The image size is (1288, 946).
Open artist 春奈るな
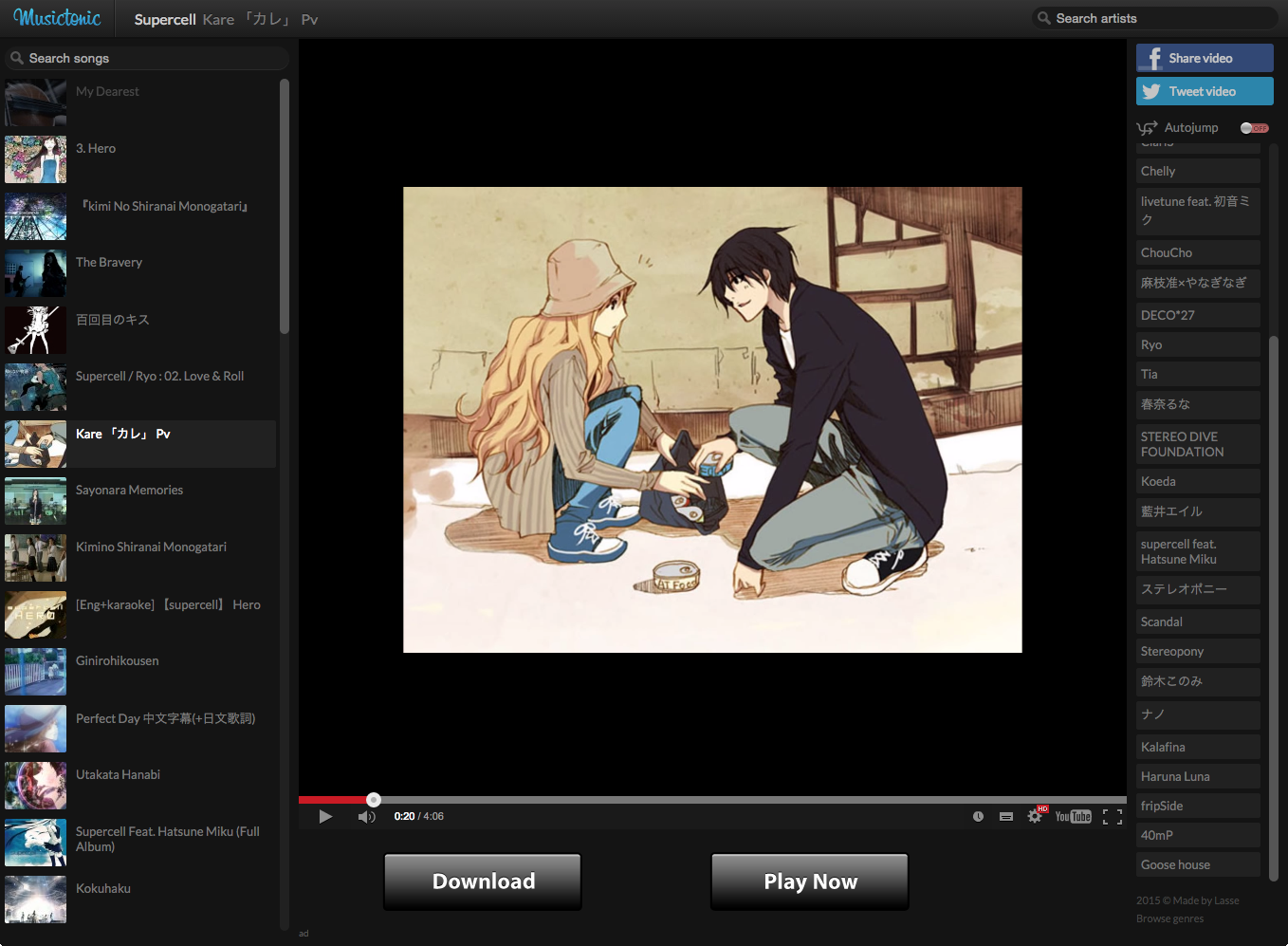coord(1198,404)
